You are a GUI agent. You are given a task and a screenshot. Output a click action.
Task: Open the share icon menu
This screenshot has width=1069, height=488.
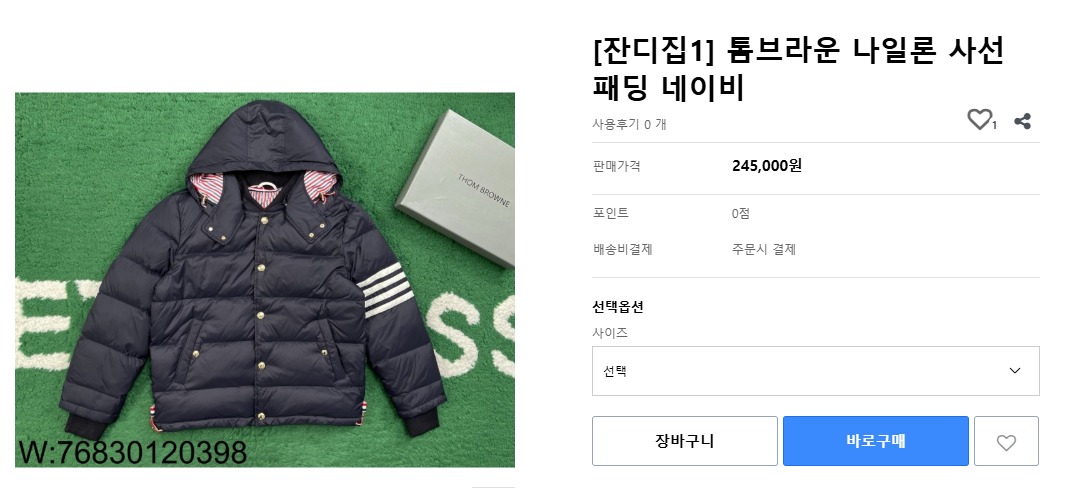[1022, 121]
